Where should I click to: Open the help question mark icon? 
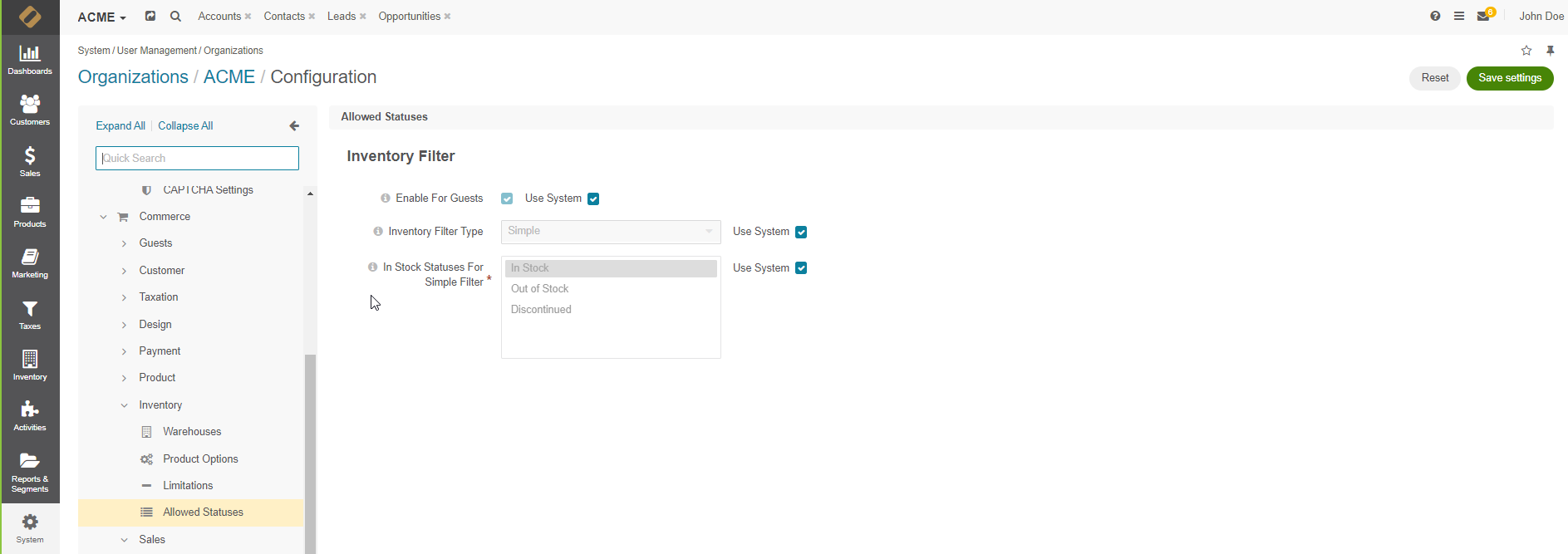coord(1435,17)
